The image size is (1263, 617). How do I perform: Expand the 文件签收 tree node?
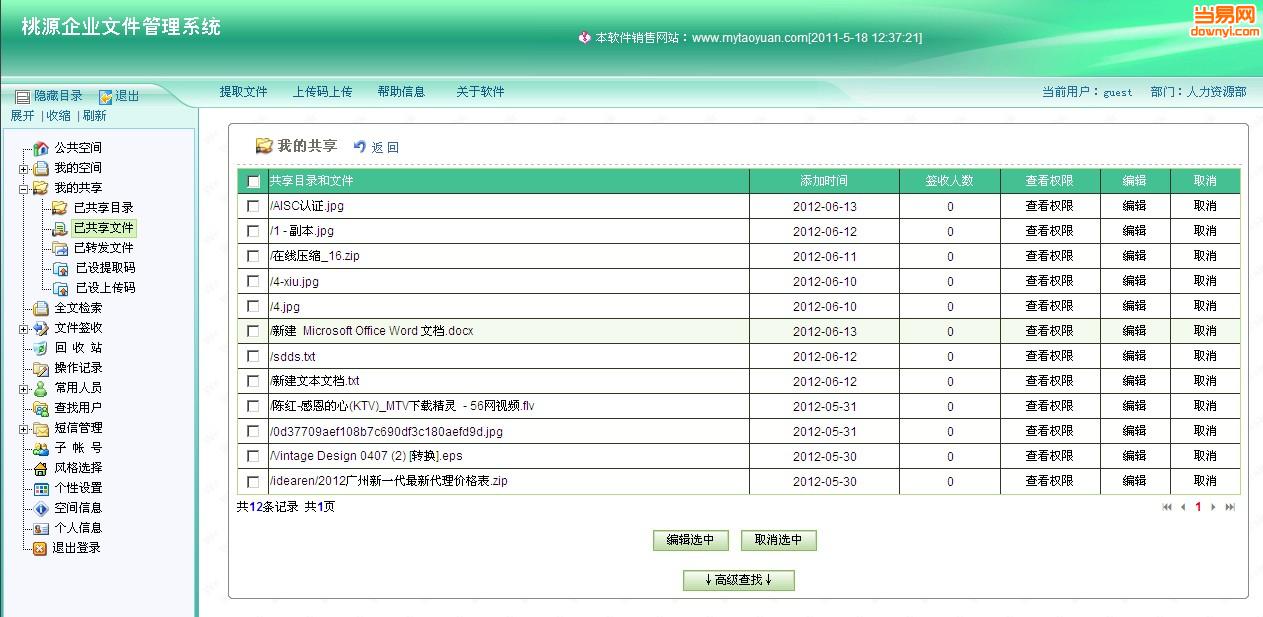[x=24, y=328]
